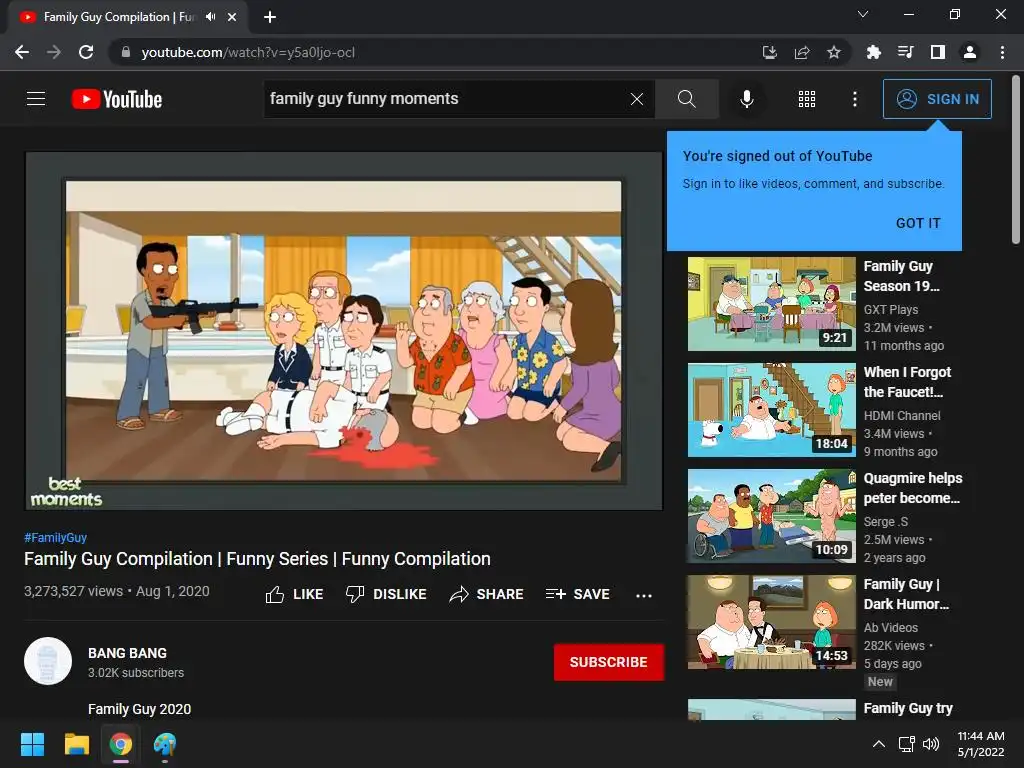Click the SIGN IN button
Viewport: 1024px width, 768px height.
pyautogui.click(x=937, y=99)
